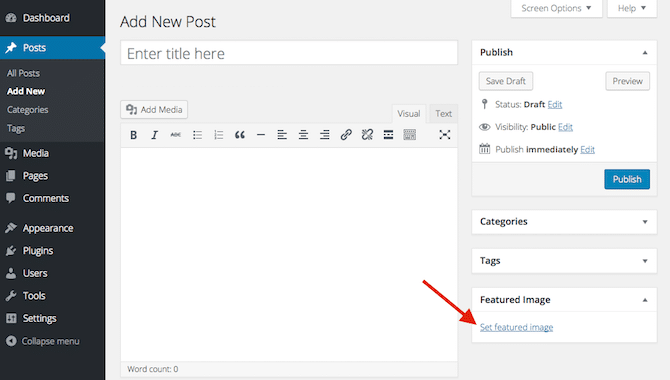Click the blue Publish button
Screen dimensions: 670x380
(x=627, y=179)
